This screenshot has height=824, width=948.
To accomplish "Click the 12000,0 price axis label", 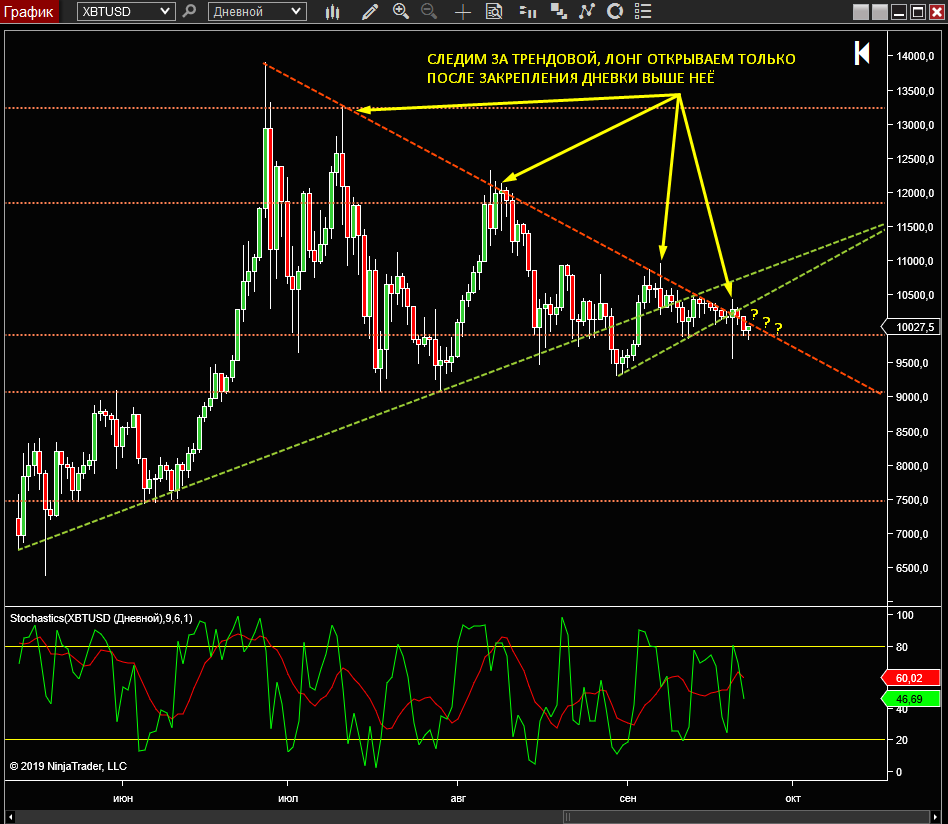I will coord(915,193).
